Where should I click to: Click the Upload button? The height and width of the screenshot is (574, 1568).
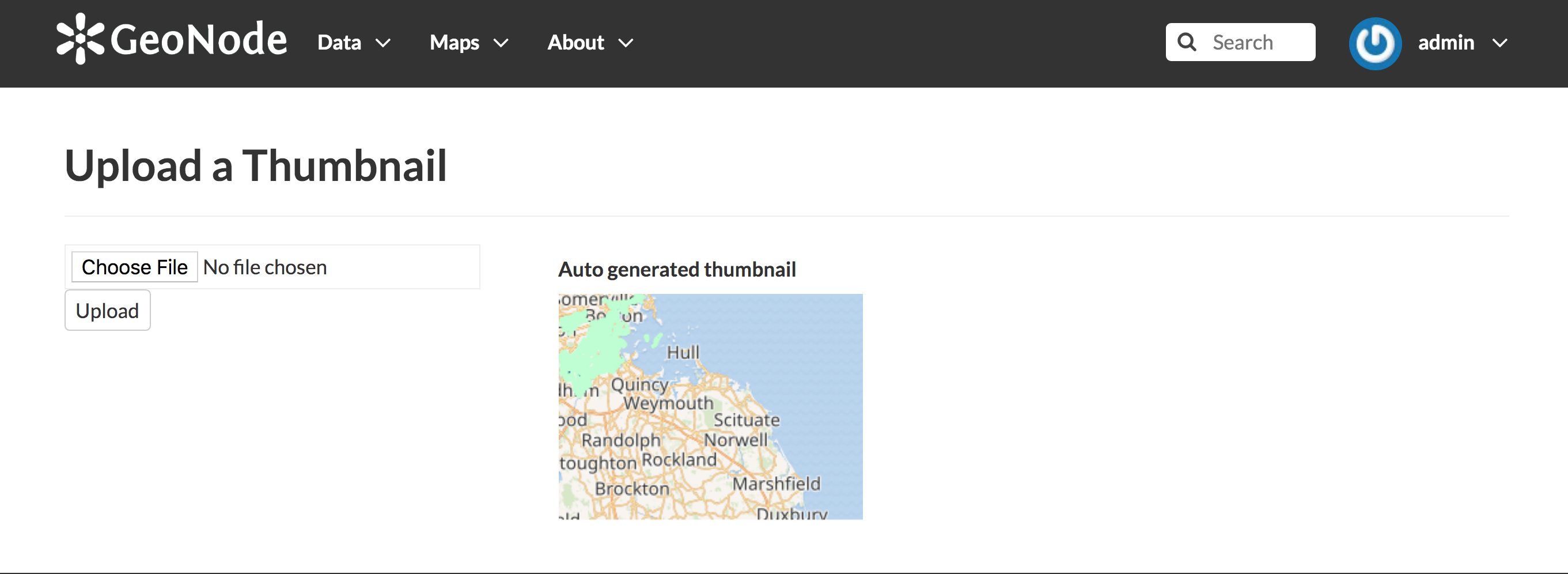(108, 311)
